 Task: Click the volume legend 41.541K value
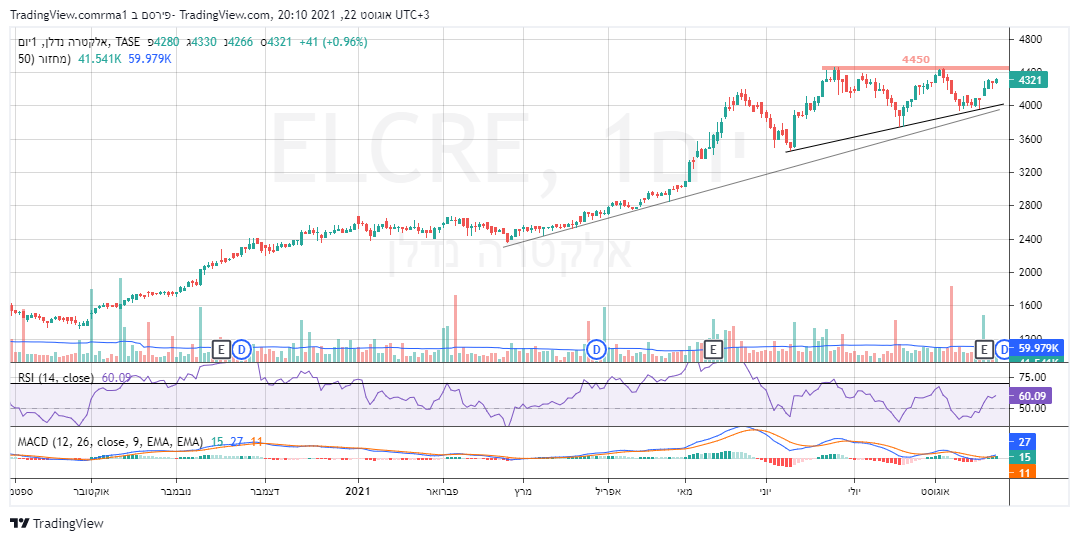point(100,59)
